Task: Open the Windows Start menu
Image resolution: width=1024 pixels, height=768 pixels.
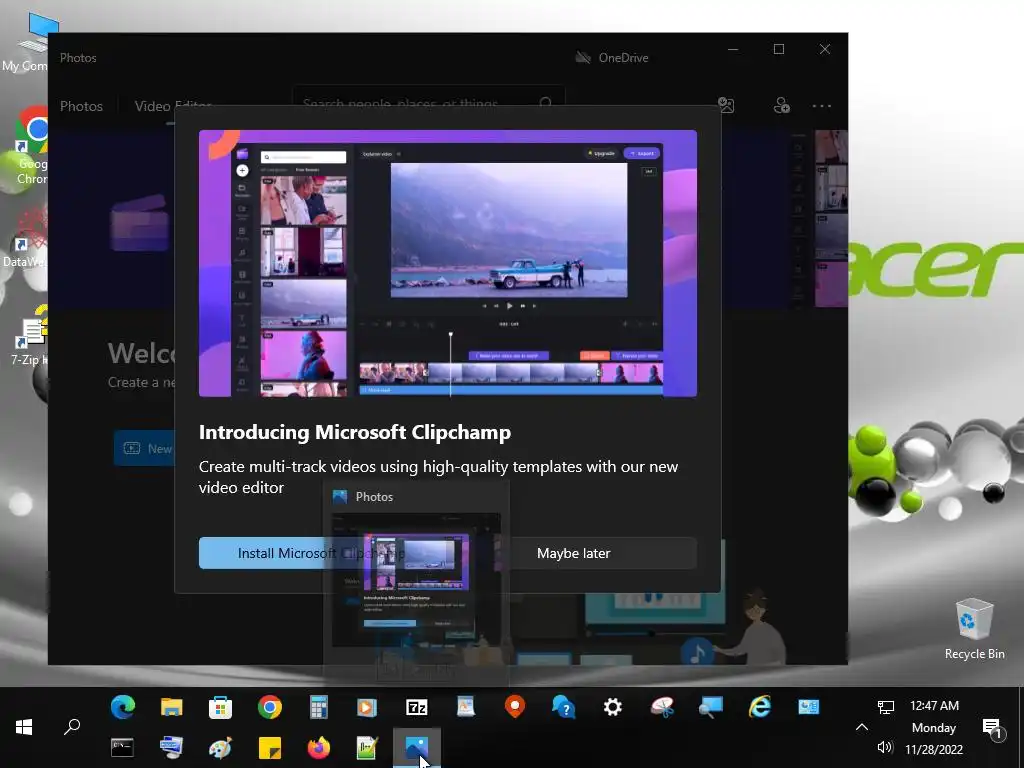Action: coord(24,727)
